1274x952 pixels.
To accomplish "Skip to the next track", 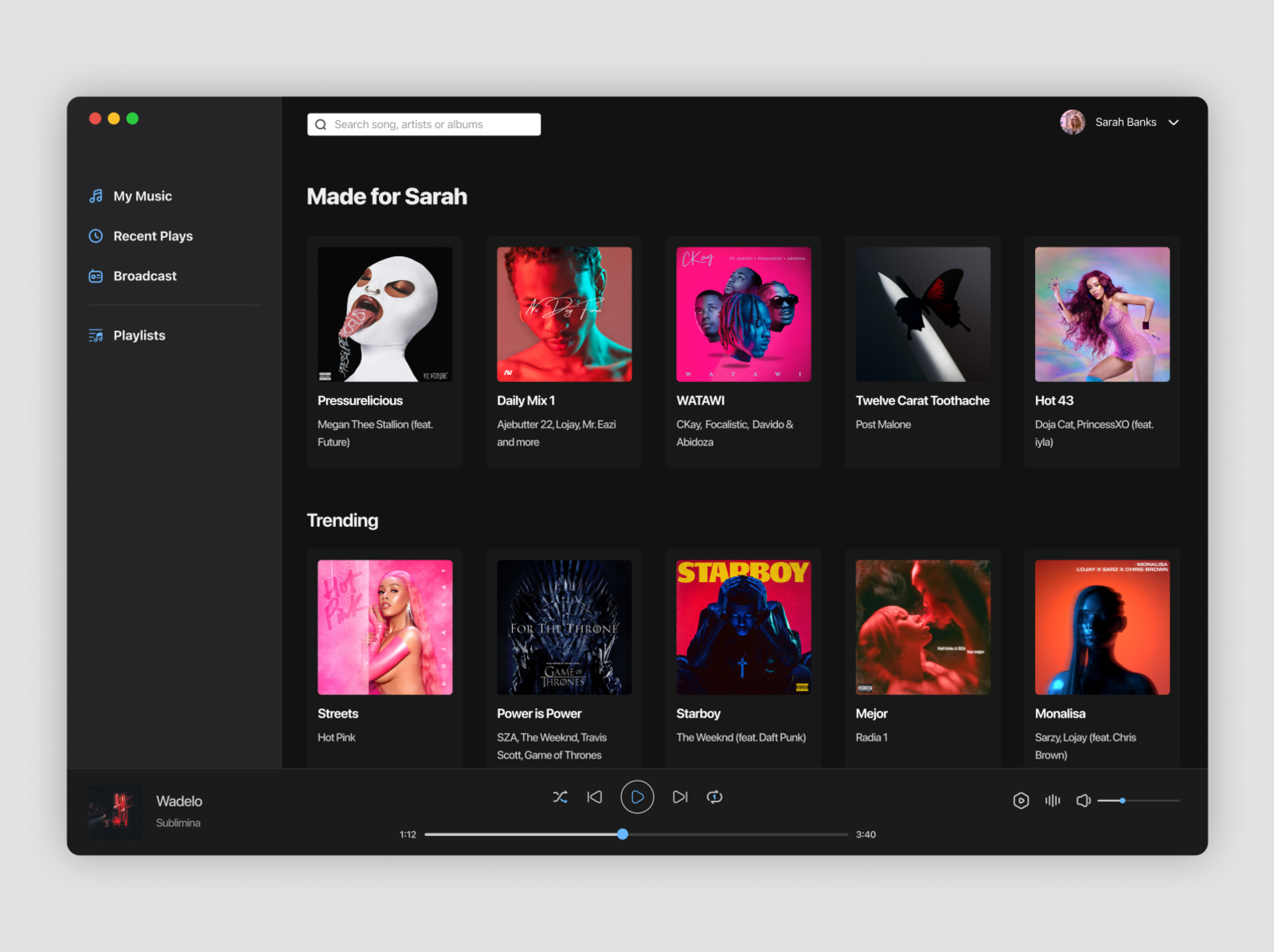I will tap(680, 797).
